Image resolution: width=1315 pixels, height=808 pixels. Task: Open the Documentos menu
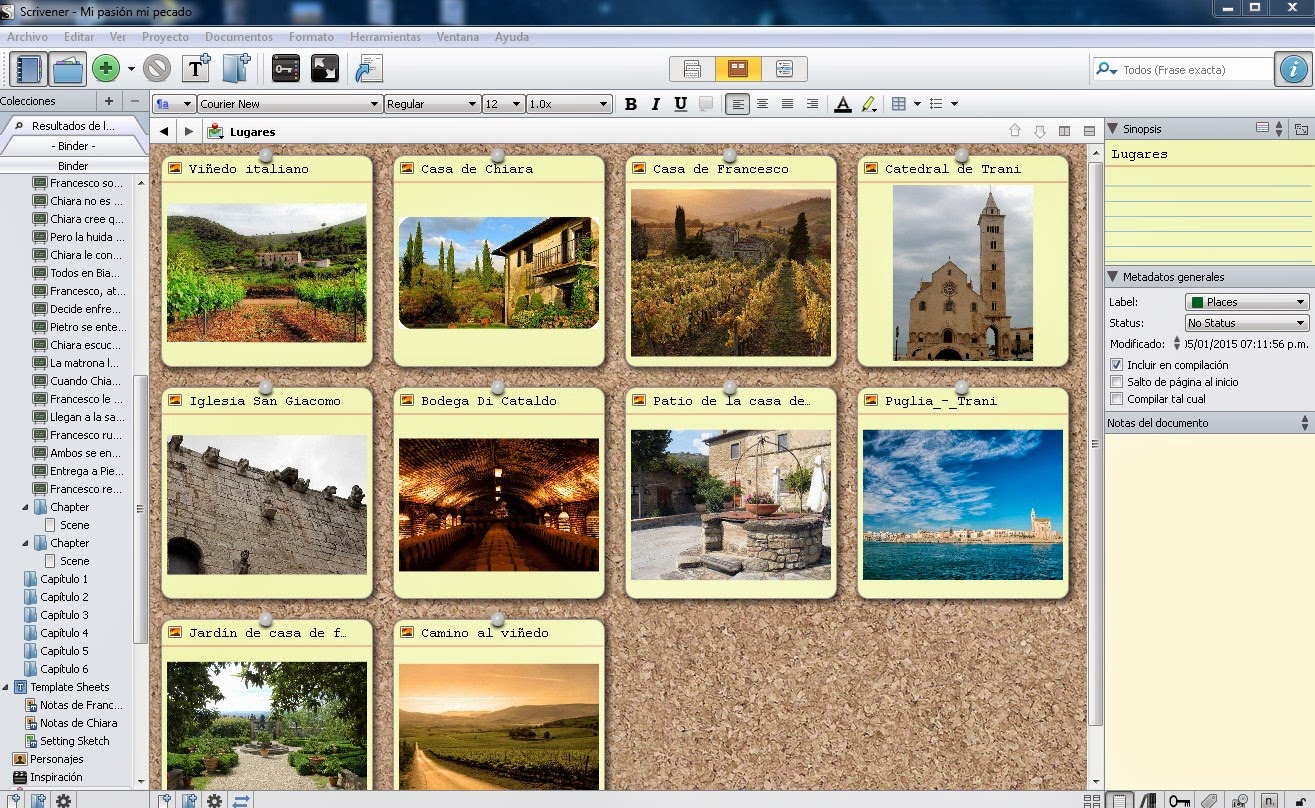click(239, 37)
